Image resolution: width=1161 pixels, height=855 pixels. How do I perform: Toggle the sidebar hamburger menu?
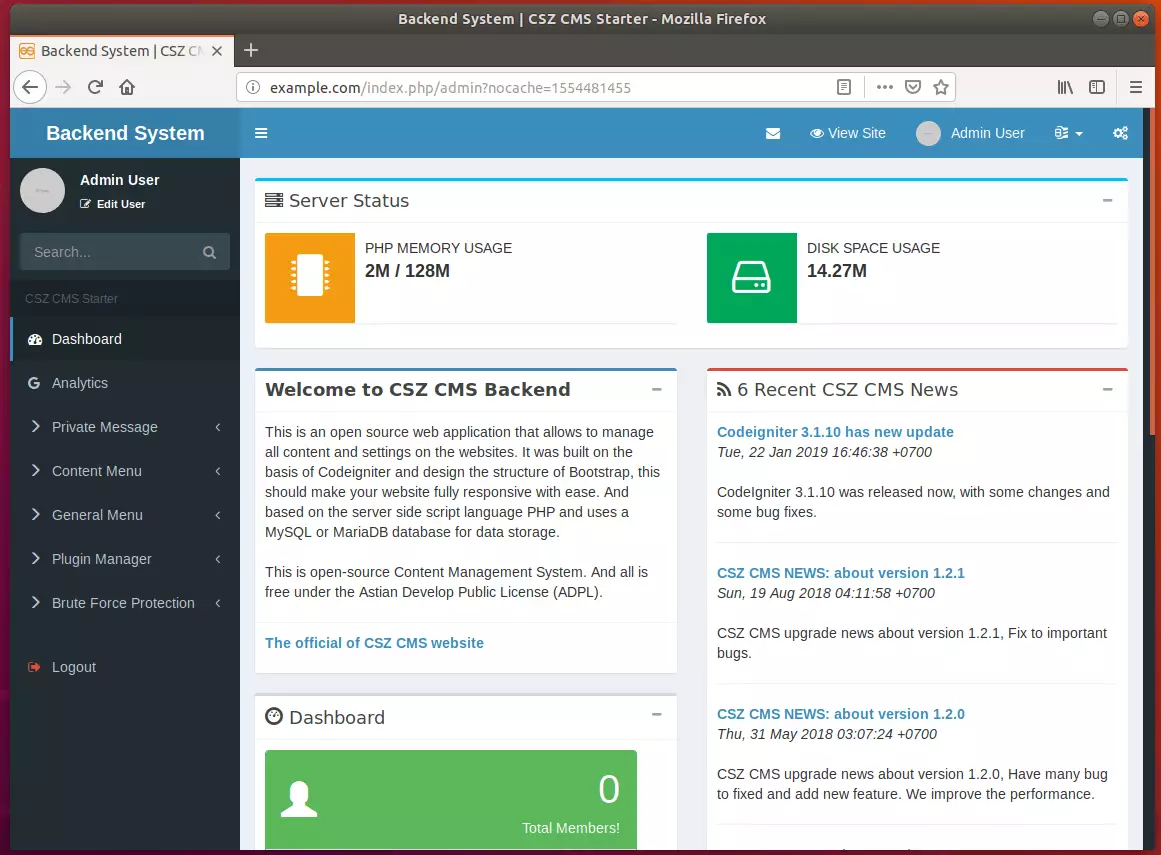261,133
